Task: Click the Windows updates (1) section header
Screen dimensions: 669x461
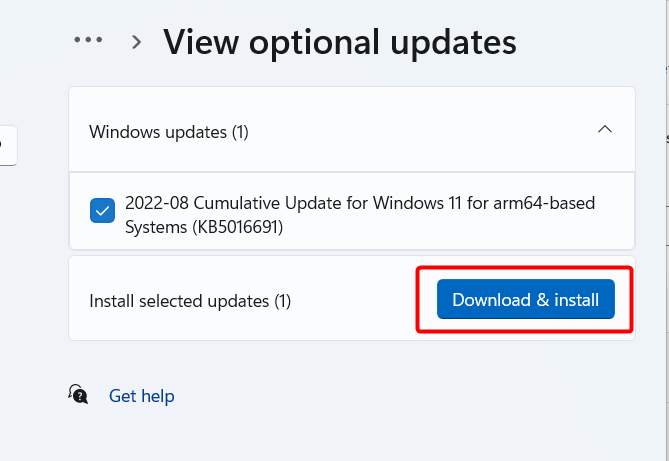Action: click(x=352, y=129)
